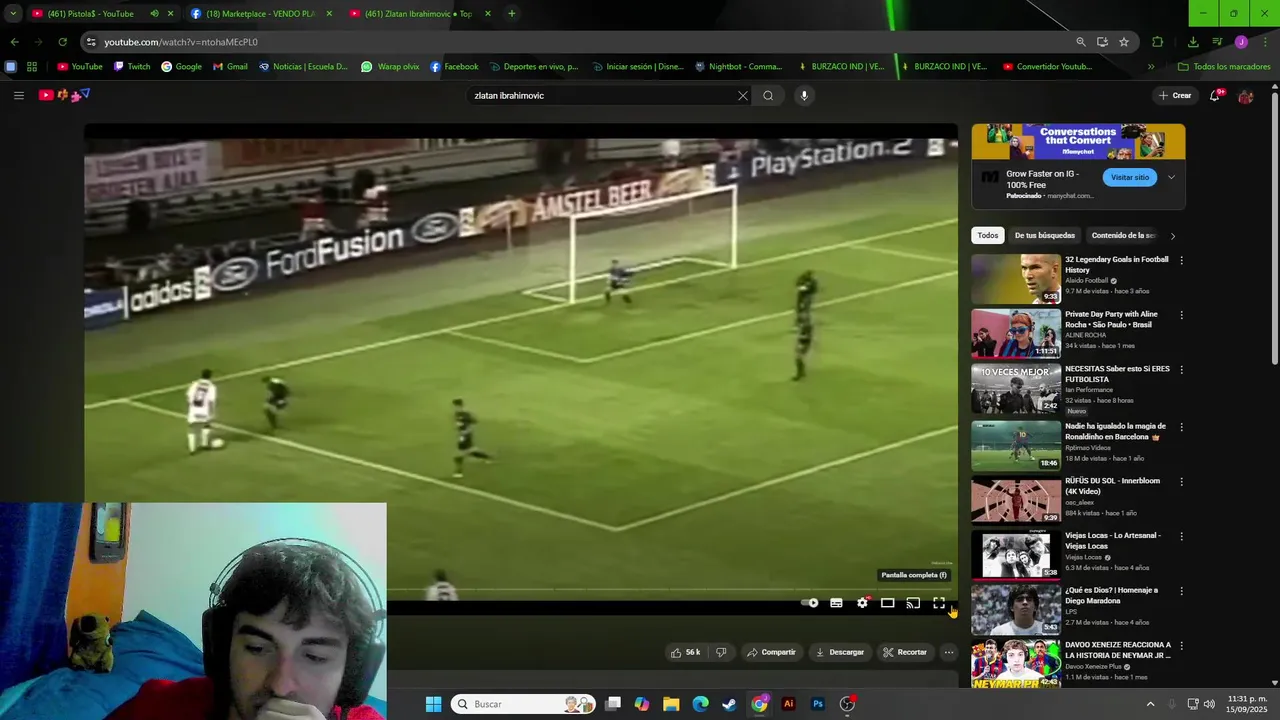Expand the Manychat ad chevron
1280x720 pixels.
(x=1171, y=177)
